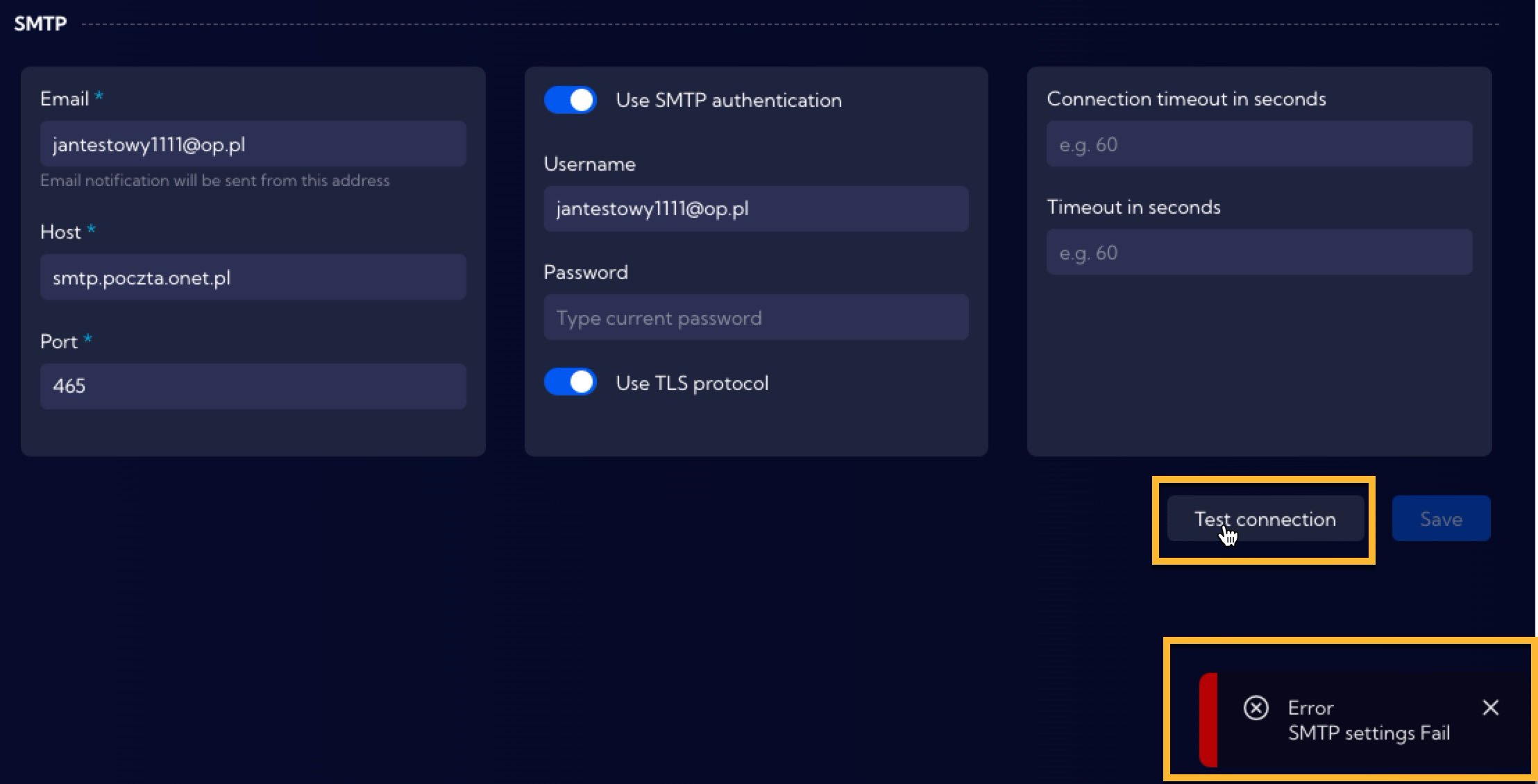
Task: Select the Connection timeout in seconds input
Action: click(1259, 144)
